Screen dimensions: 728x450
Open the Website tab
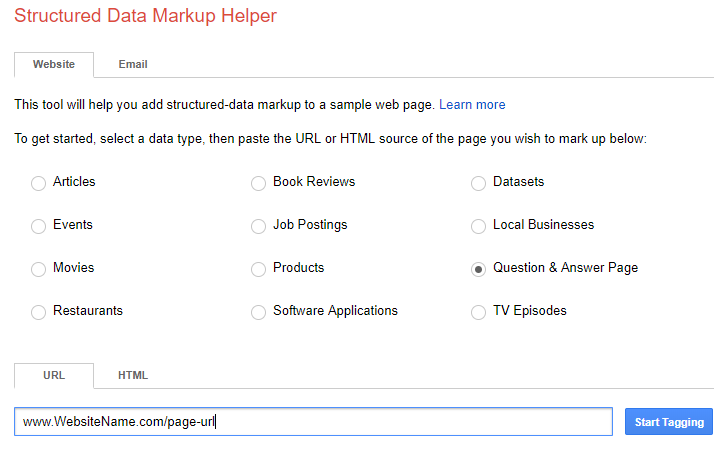click(x=54, y=64)
